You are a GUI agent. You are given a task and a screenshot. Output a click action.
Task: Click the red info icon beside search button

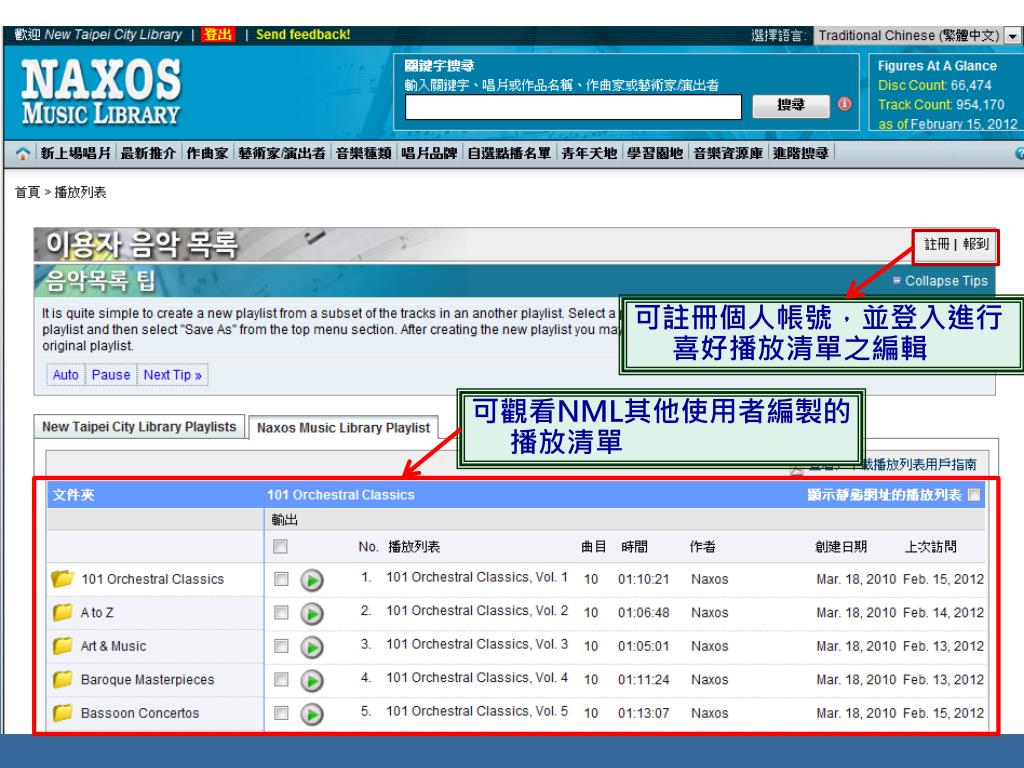pos(844,104)
